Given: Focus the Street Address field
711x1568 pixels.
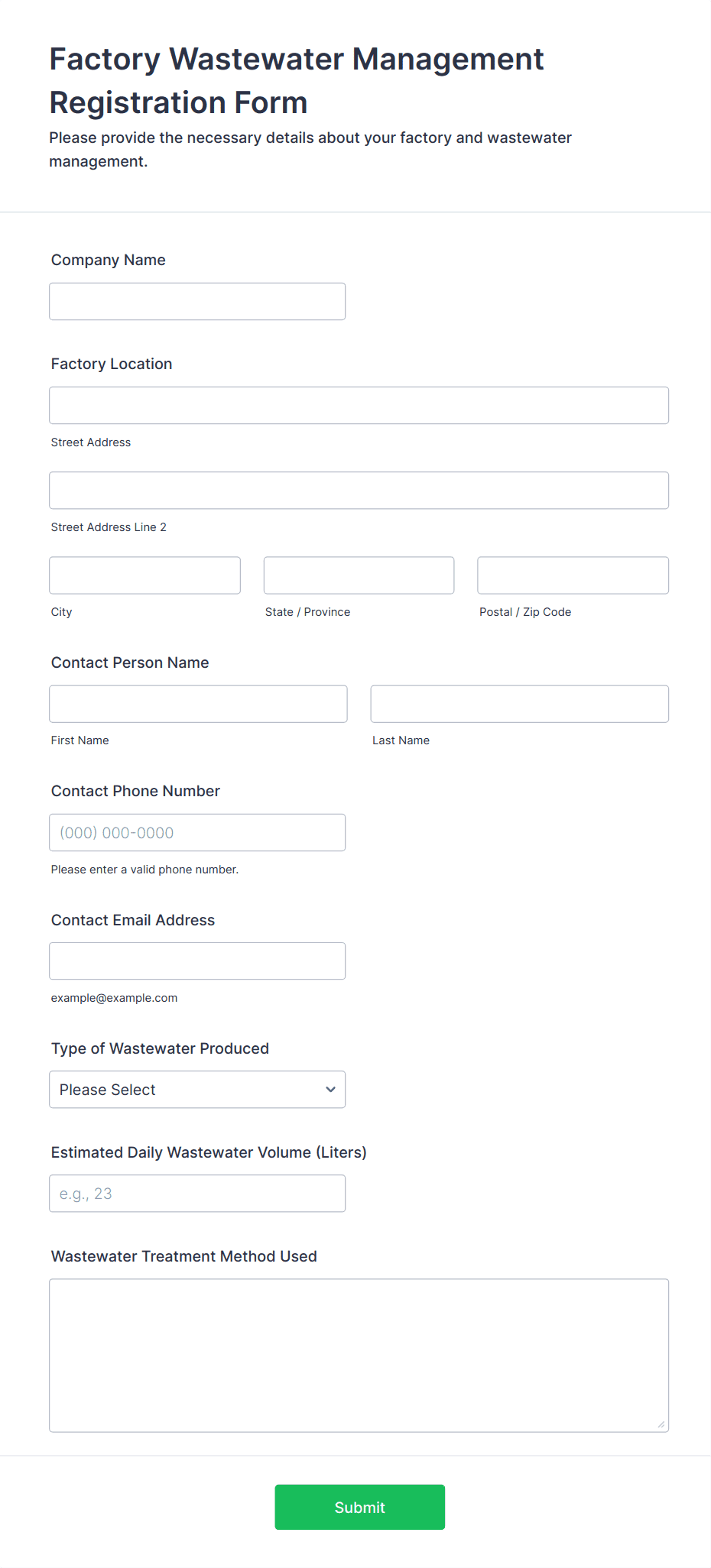Looking at the screenshot, I should (x=359, y=406).
